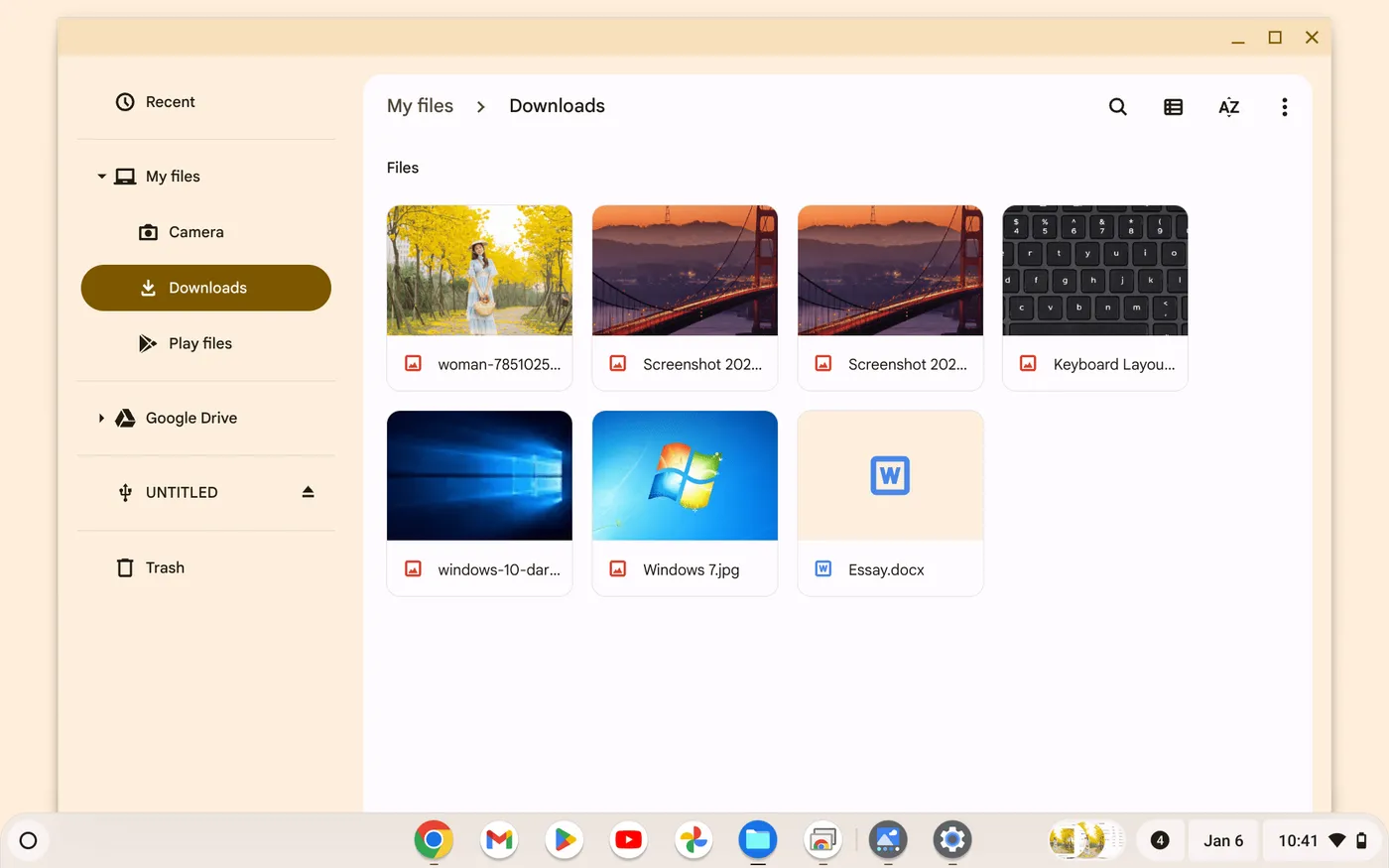Select My files in the sidebar
This screenshot has height=868, width=1389.
coord(205,177)
